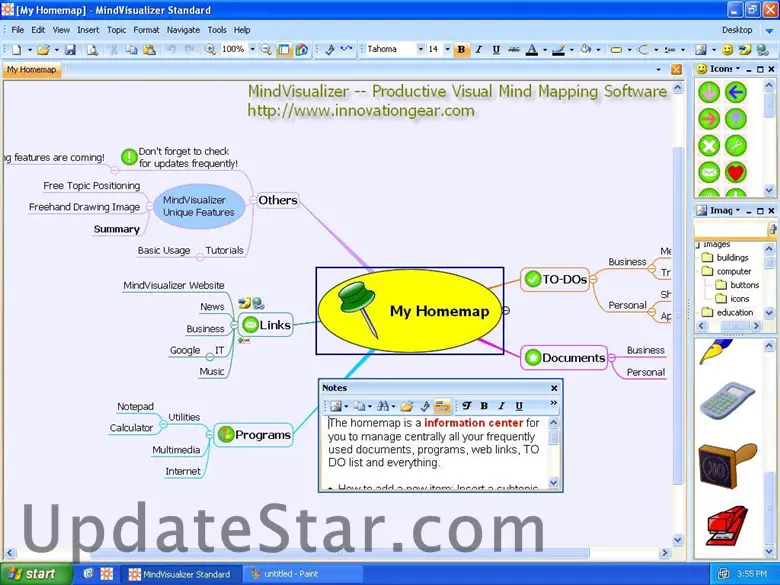The width and height of the screenshot is (780, 585).
Task: Zoom in with the magnifier plus icon
Action: (x=210, y=49)
